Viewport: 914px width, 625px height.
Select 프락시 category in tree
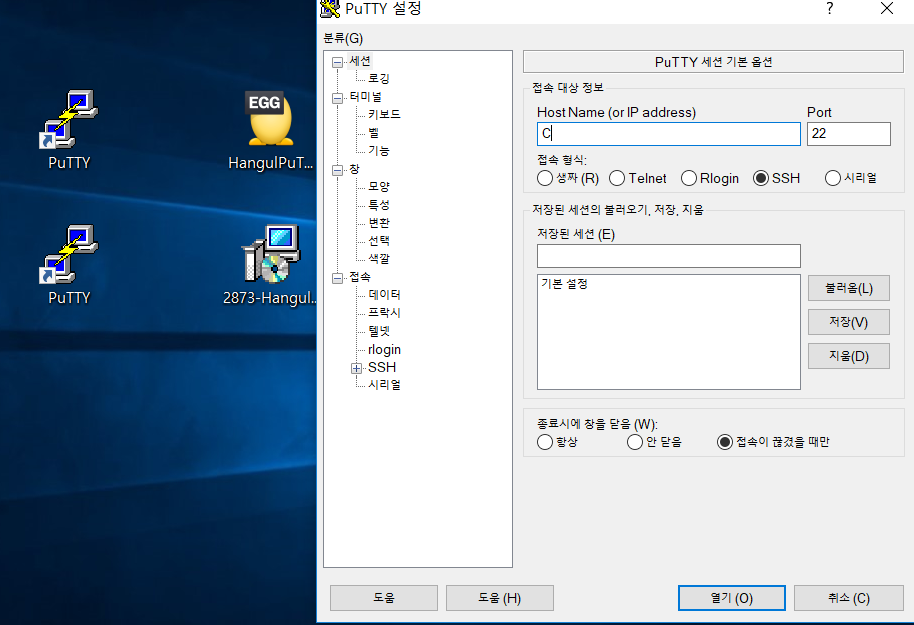point(384,312)
